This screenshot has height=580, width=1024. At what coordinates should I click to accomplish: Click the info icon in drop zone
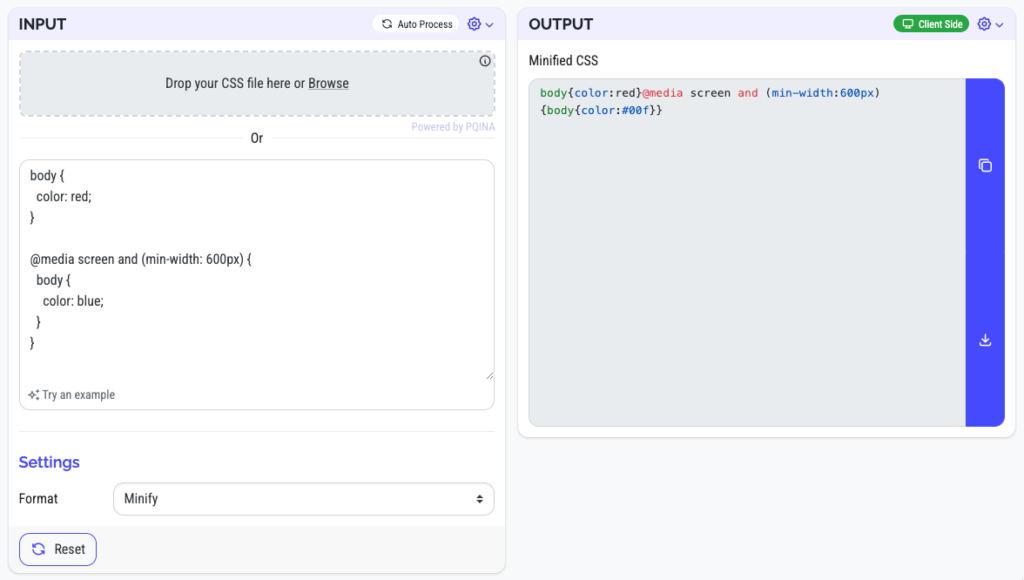point(485,61)
